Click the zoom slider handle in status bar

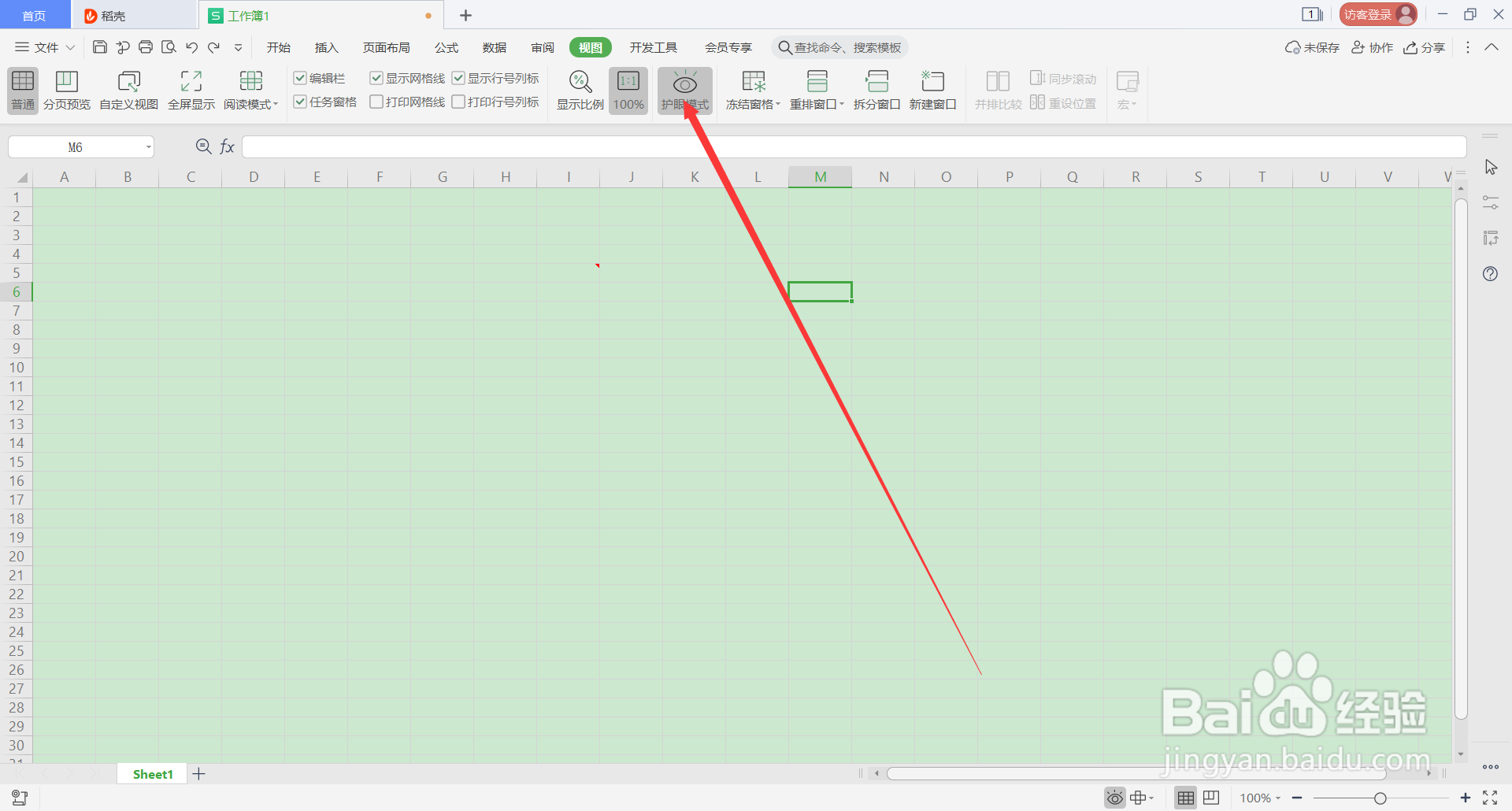(x=1380, y=798)
